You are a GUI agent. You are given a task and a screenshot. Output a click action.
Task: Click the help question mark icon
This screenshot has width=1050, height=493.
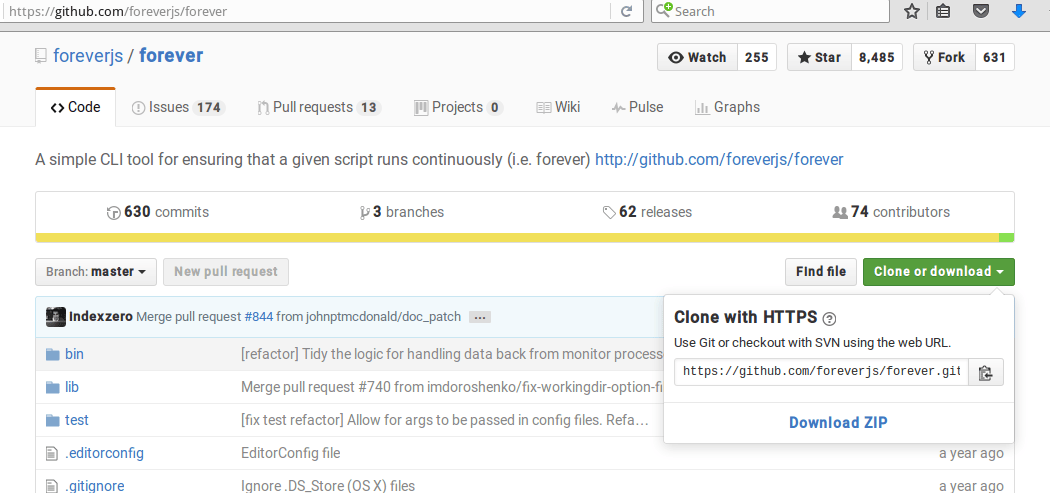coord(829,318)
